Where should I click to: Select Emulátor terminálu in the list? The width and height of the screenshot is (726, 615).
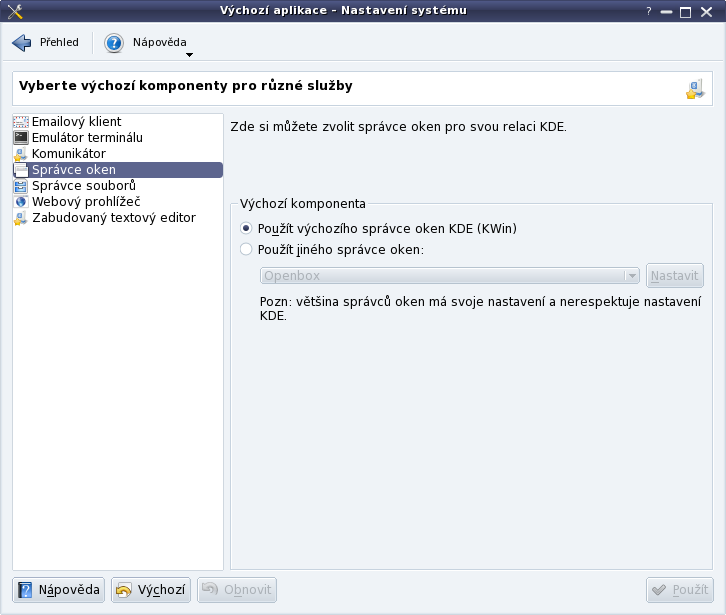(x=118, y=138)
